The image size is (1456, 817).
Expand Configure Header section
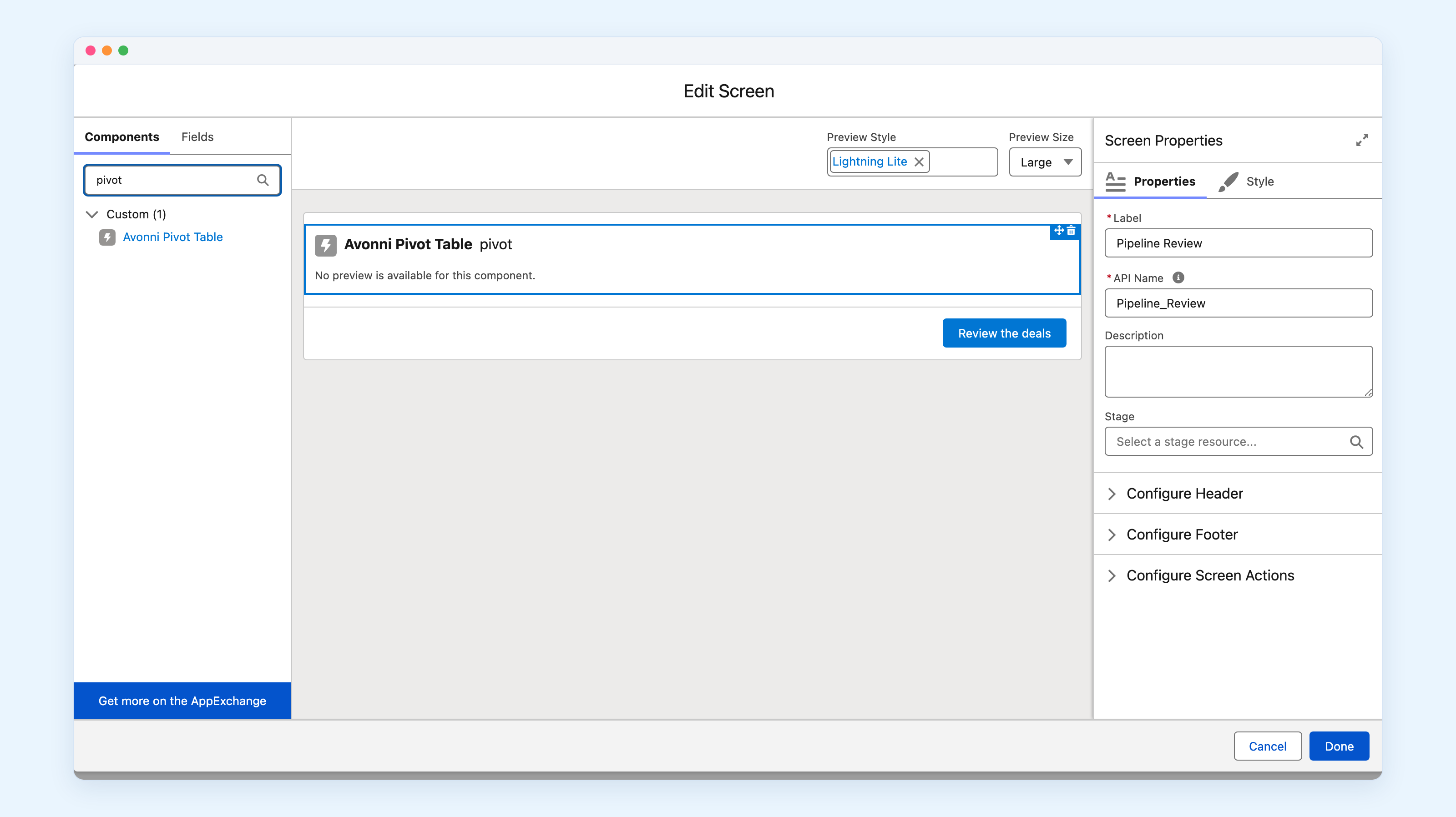point(1238,493)
